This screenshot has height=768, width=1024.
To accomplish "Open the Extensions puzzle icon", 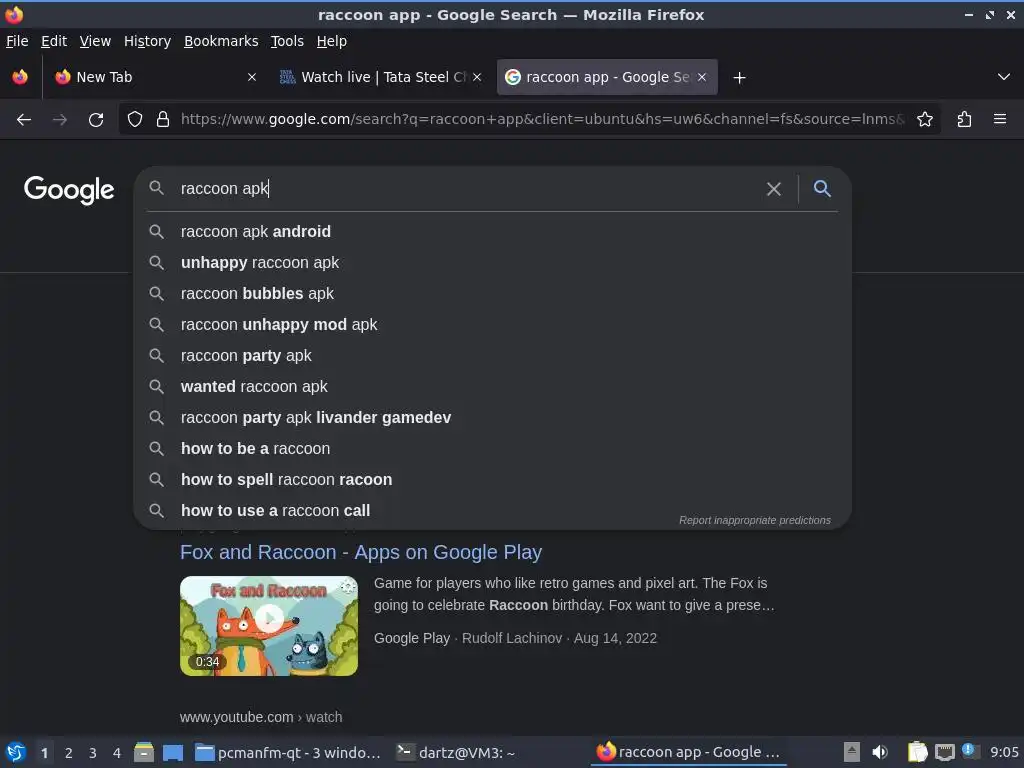I will click(964, 120).
